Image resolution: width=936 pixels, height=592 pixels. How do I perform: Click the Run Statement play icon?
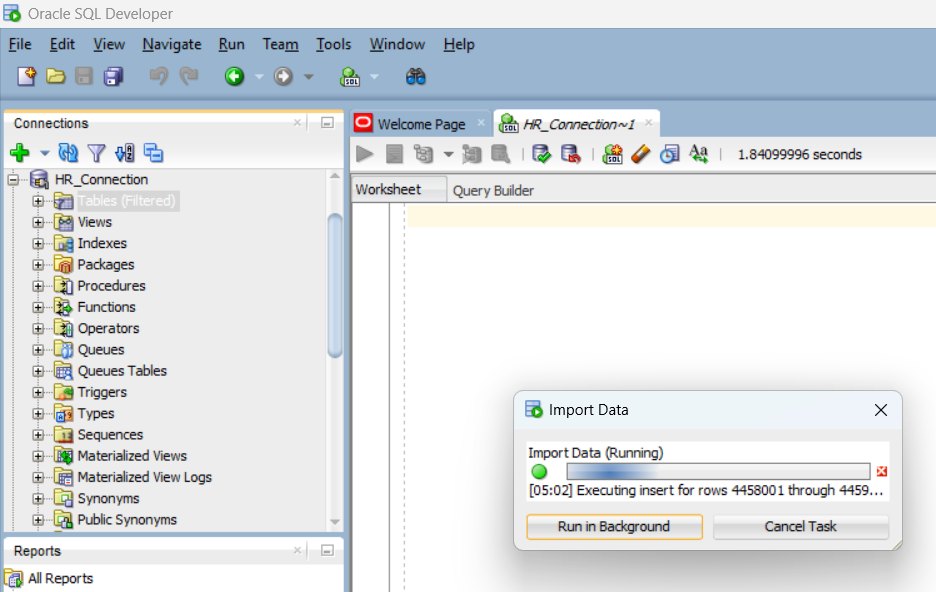tap(365, 154)
